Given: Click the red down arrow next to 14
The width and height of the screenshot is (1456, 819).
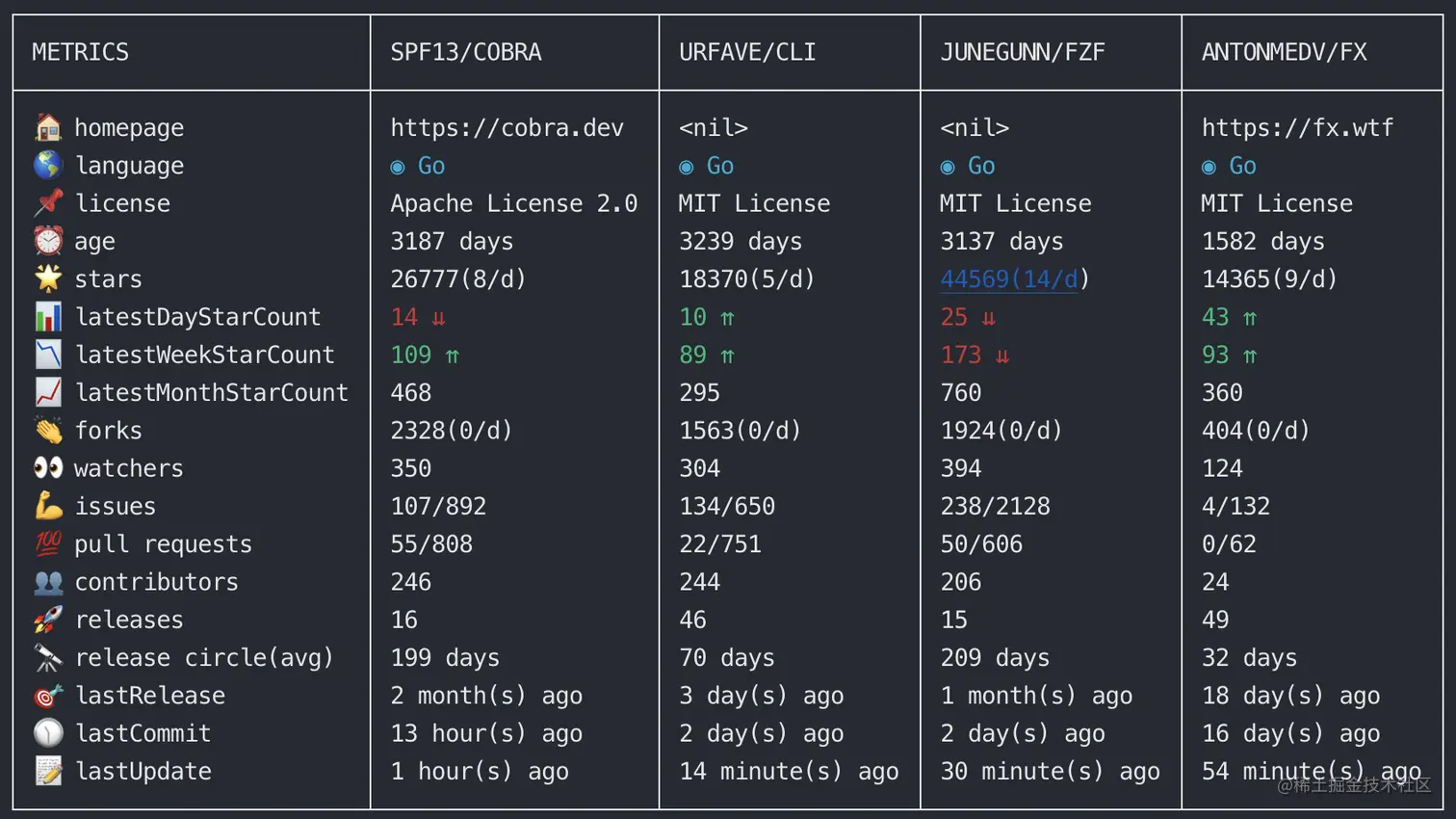Looking at the screenshot, I should click(x=439, y=318).
